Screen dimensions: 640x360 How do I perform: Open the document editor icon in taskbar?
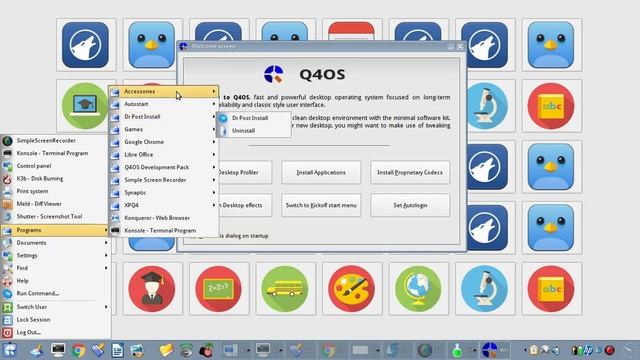pos(118,350)
